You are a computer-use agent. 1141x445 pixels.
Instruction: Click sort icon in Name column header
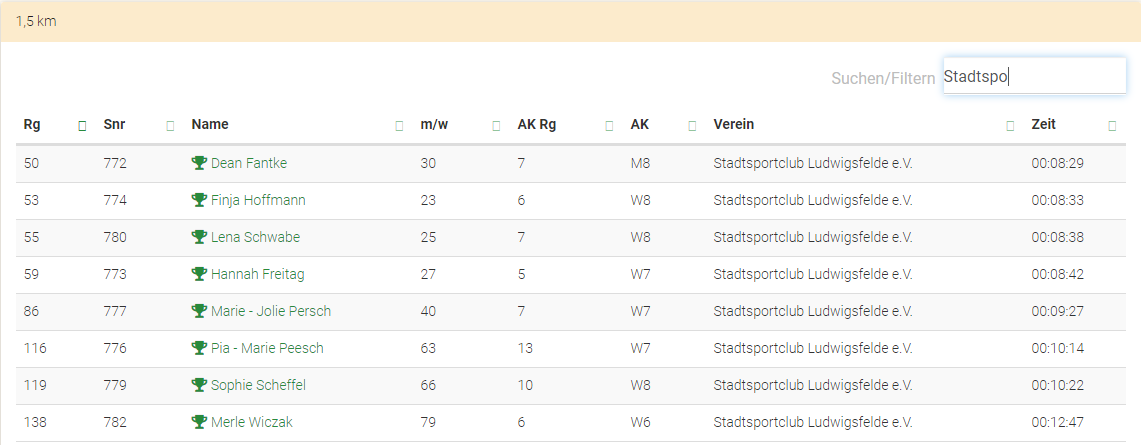coord(399,126)
